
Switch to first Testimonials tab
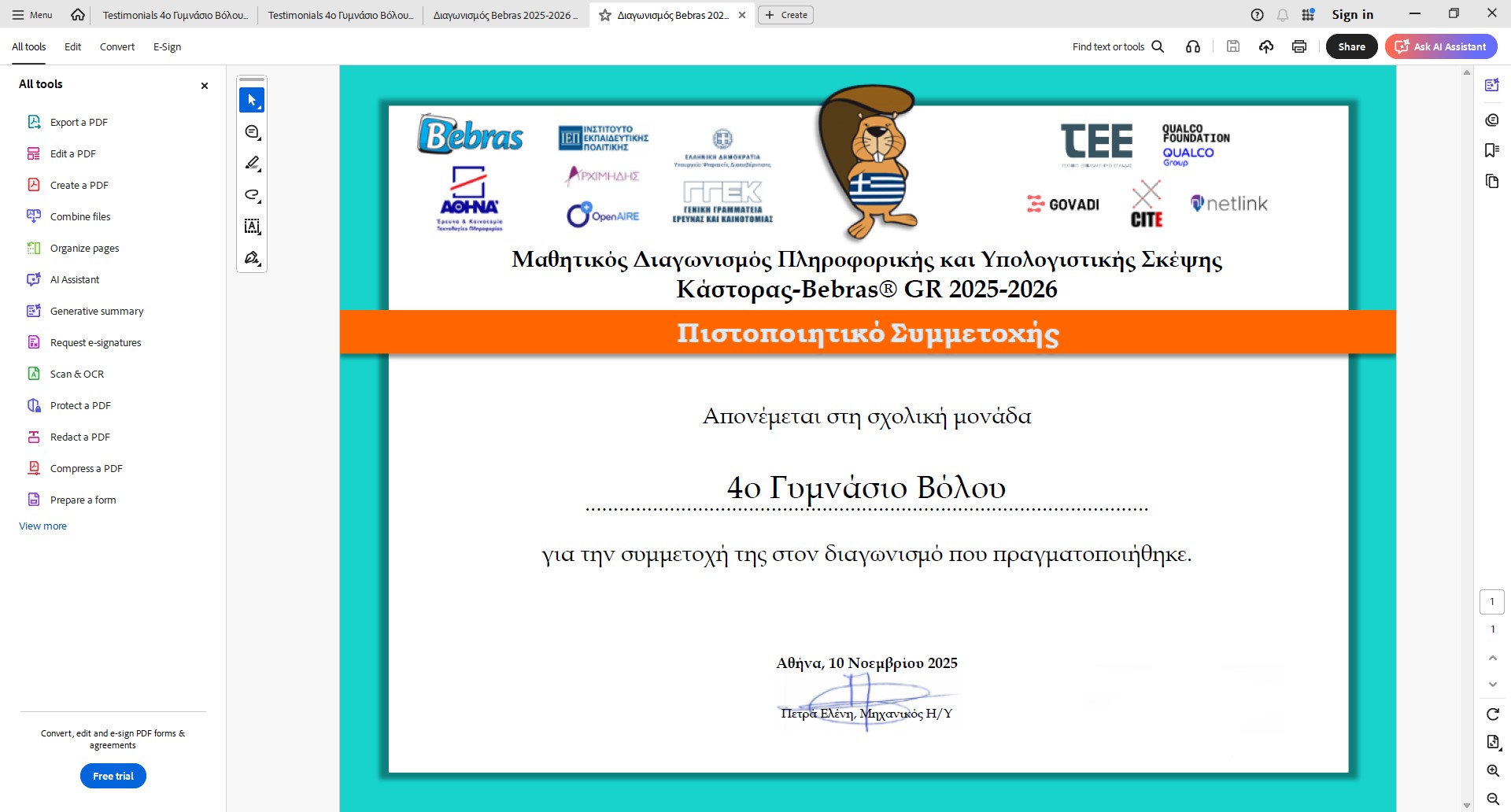click(x=175, y=15)
